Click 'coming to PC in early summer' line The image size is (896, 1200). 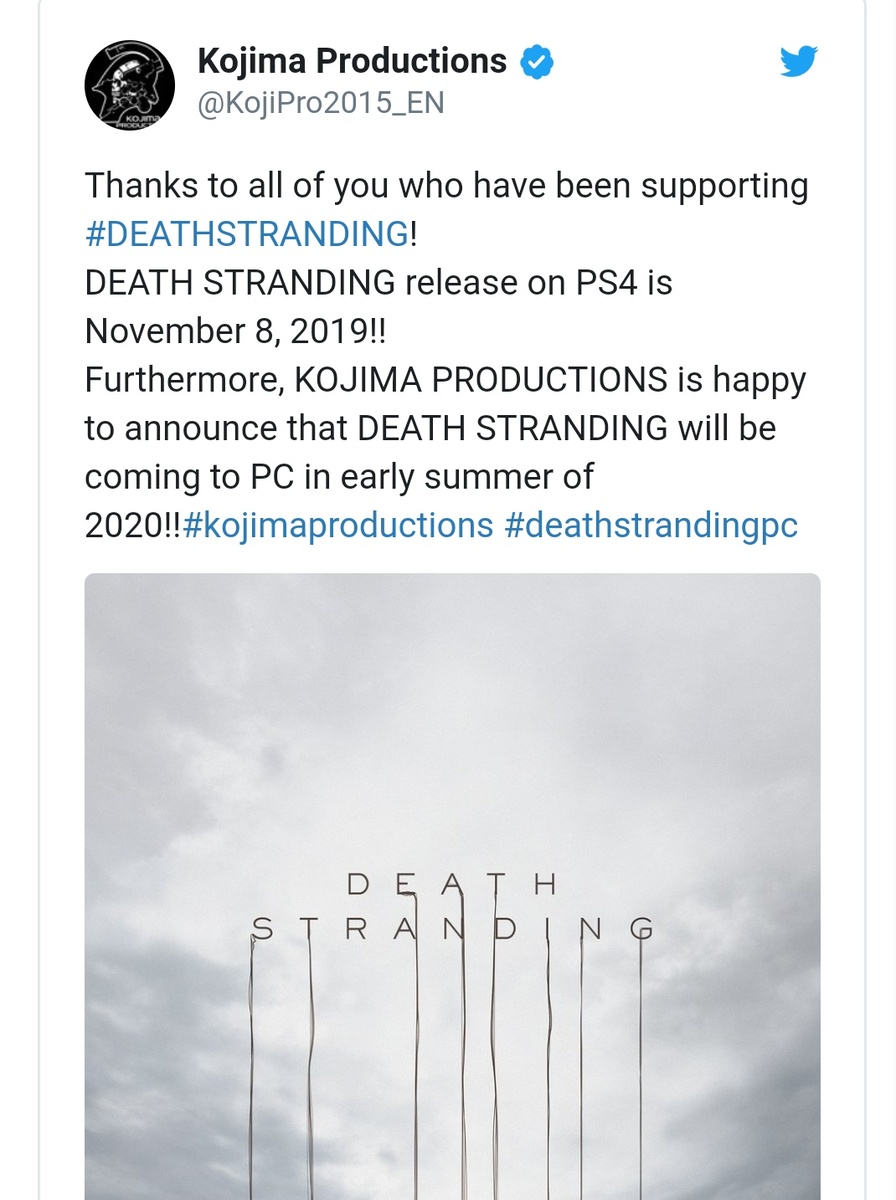click(339, 477)
